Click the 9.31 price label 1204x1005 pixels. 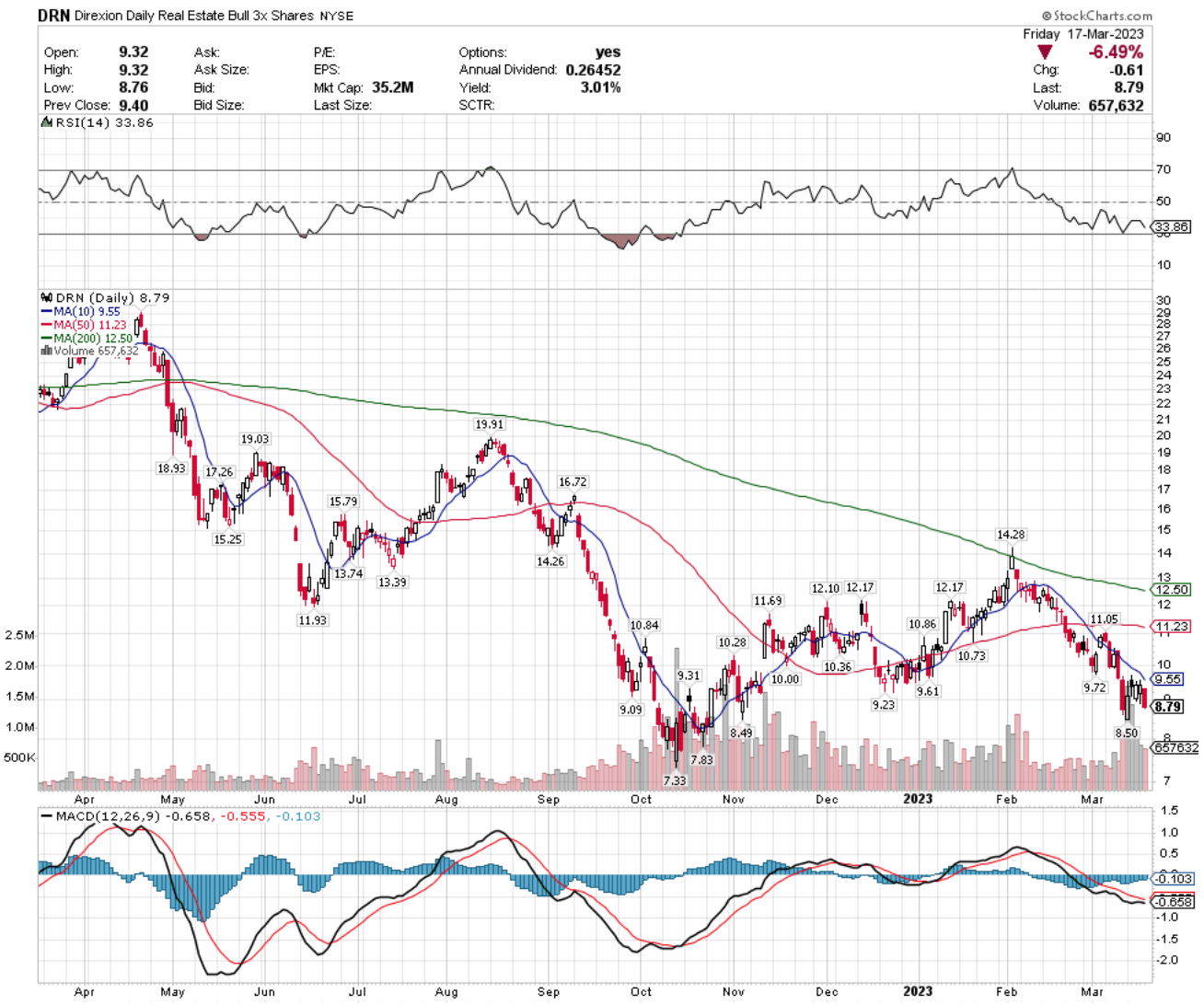(689, 676)
